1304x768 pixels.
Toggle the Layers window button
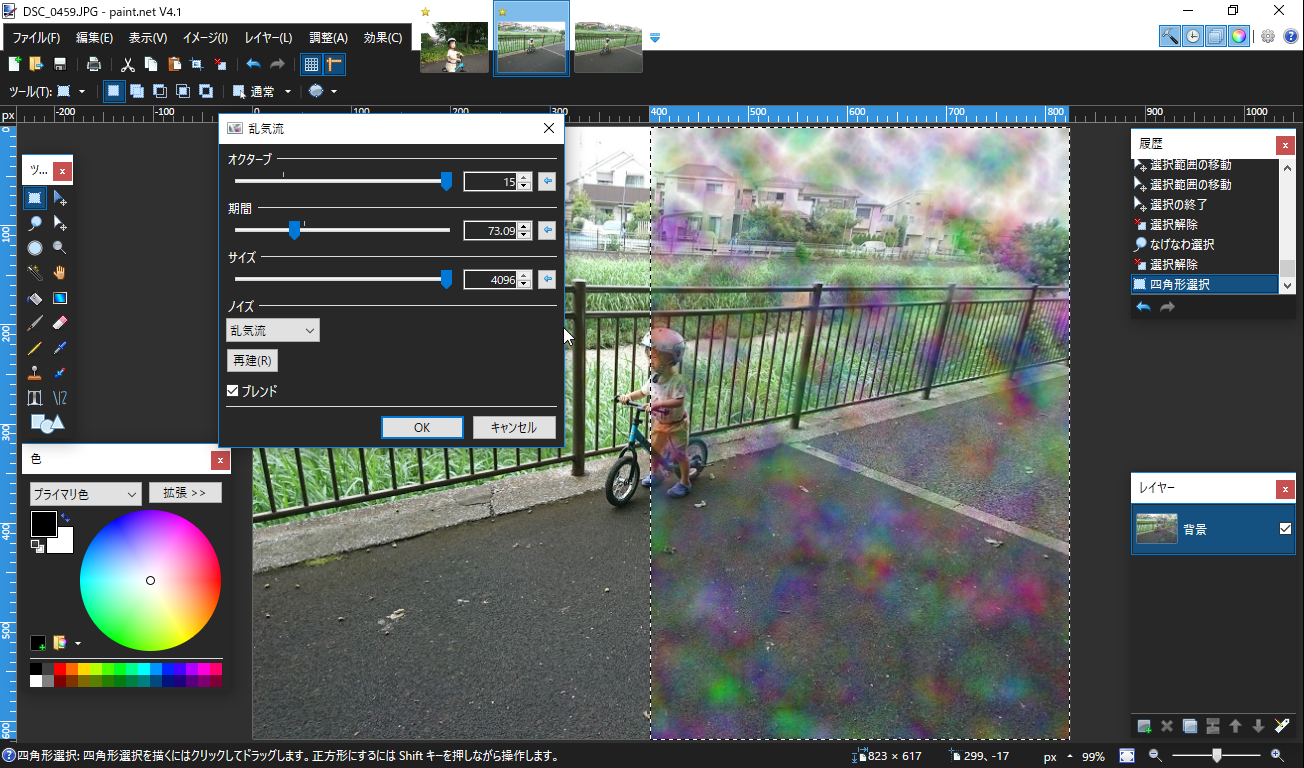tap(1216, 36)
